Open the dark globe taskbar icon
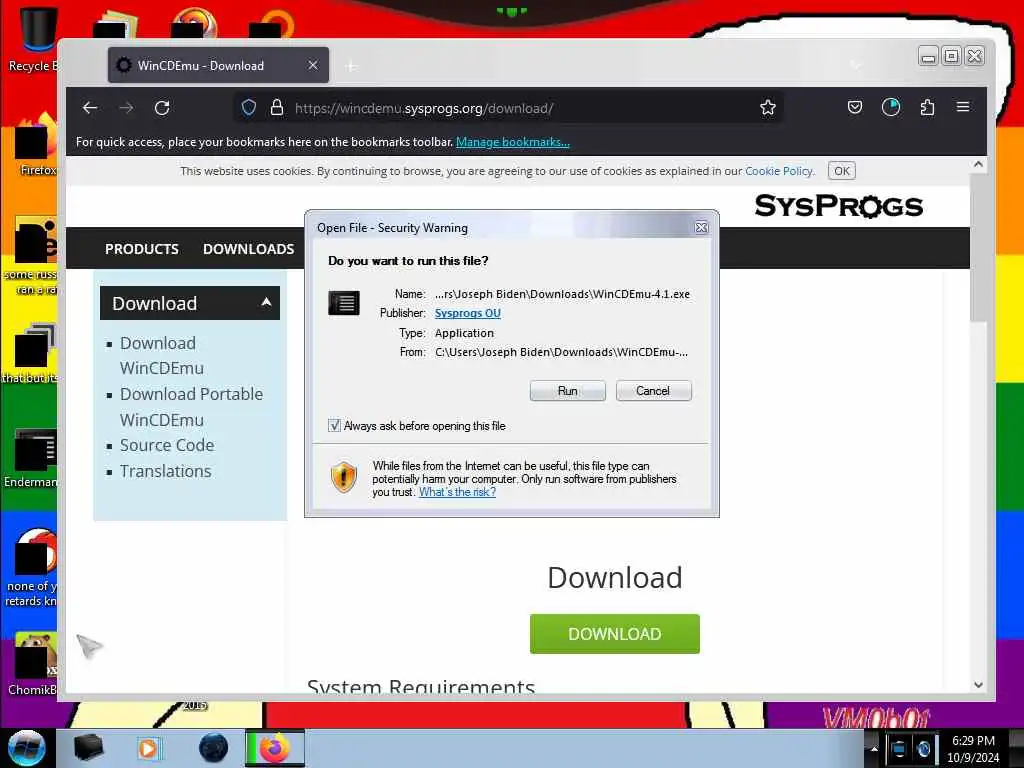 point(213,748)
